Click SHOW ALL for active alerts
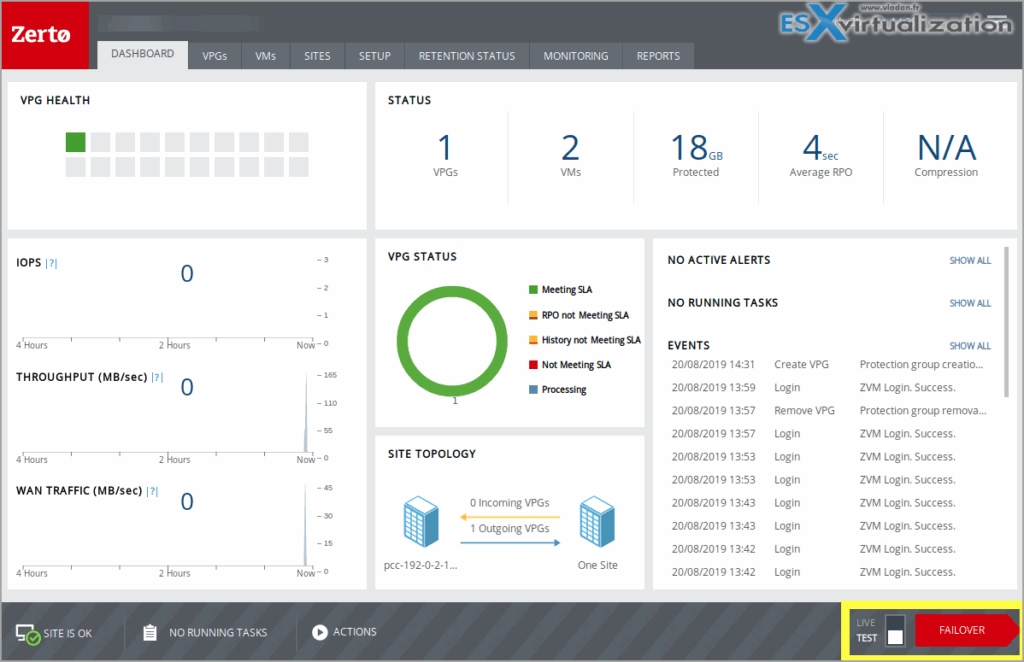1024x662 pixels. 969,260
